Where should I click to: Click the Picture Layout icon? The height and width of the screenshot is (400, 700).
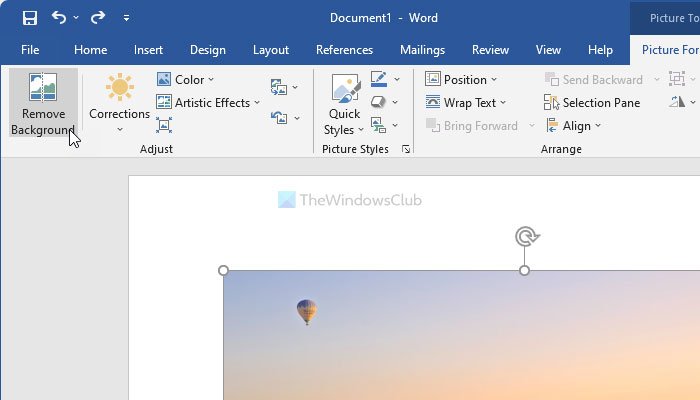378,125
